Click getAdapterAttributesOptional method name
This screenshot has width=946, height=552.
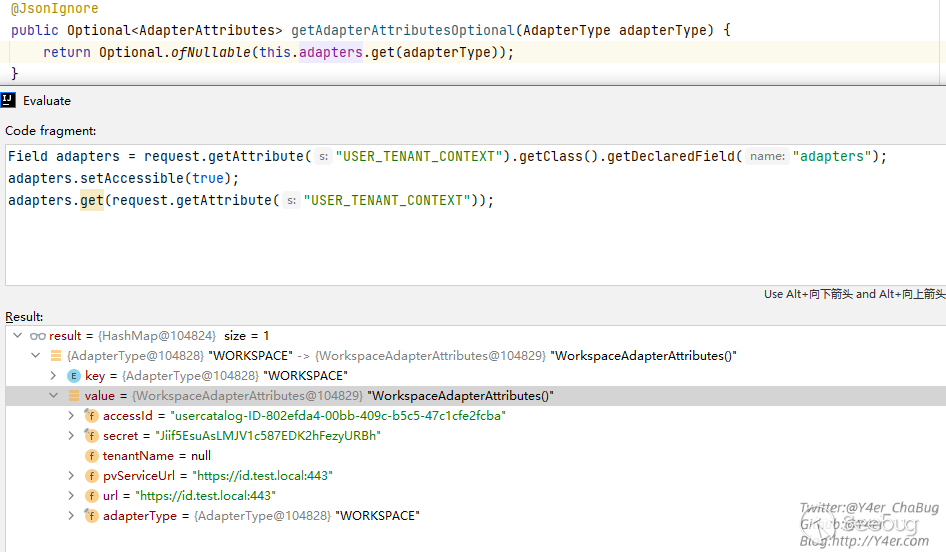(x=402, y=30)
